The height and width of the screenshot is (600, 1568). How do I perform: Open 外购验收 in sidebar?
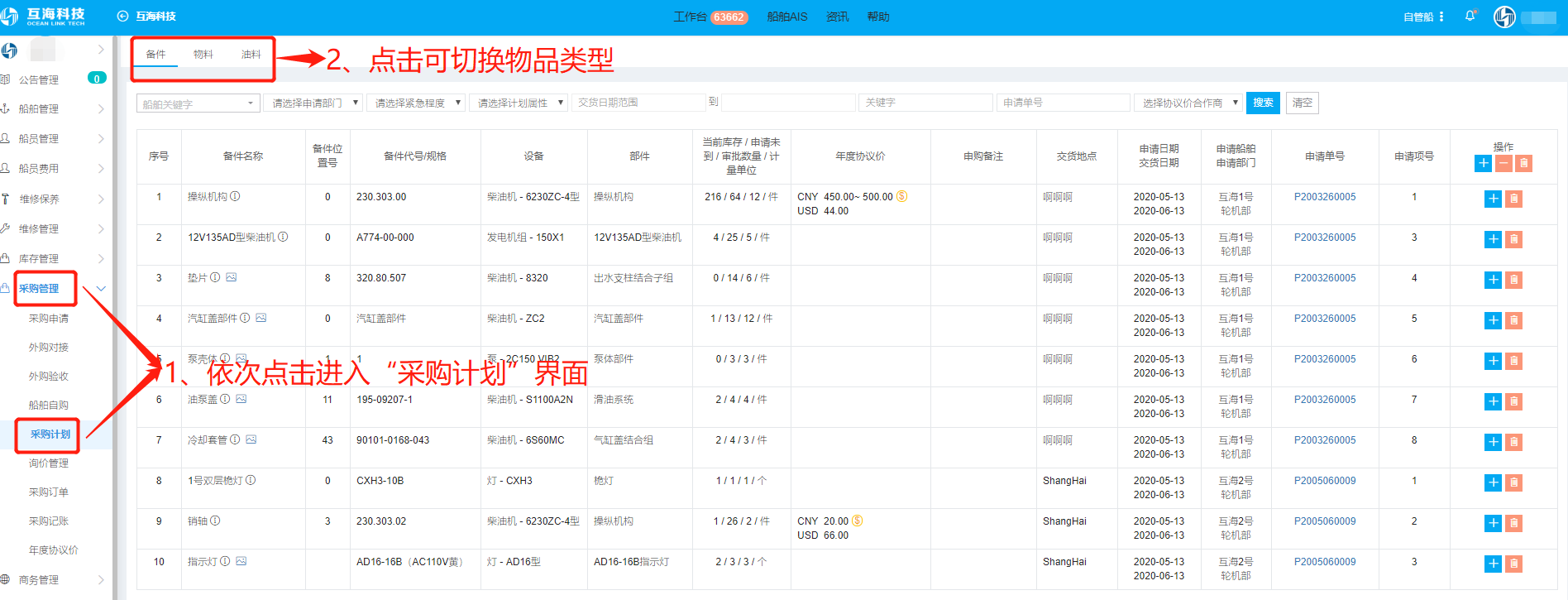[49, 377]
